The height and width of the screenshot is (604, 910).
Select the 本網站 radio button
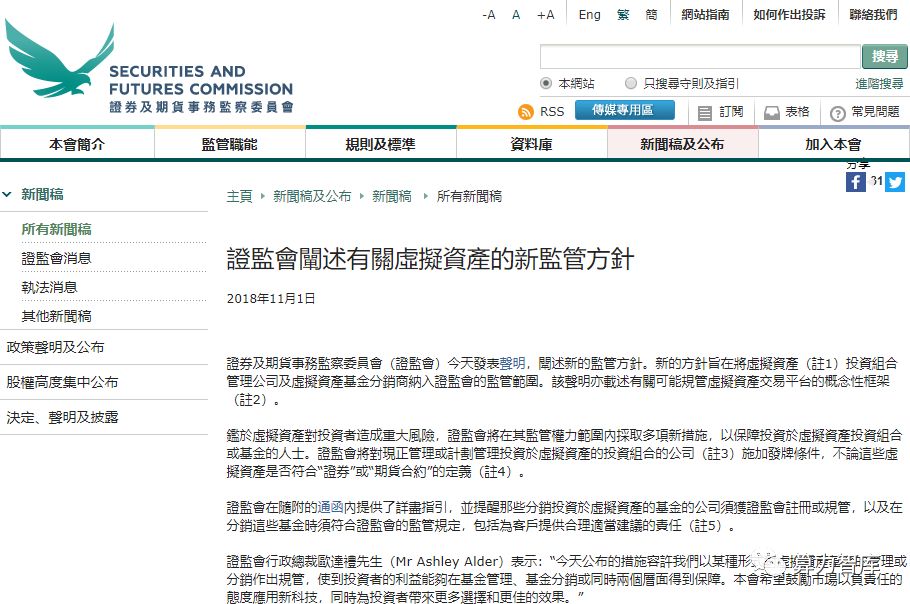pos(546,83)
